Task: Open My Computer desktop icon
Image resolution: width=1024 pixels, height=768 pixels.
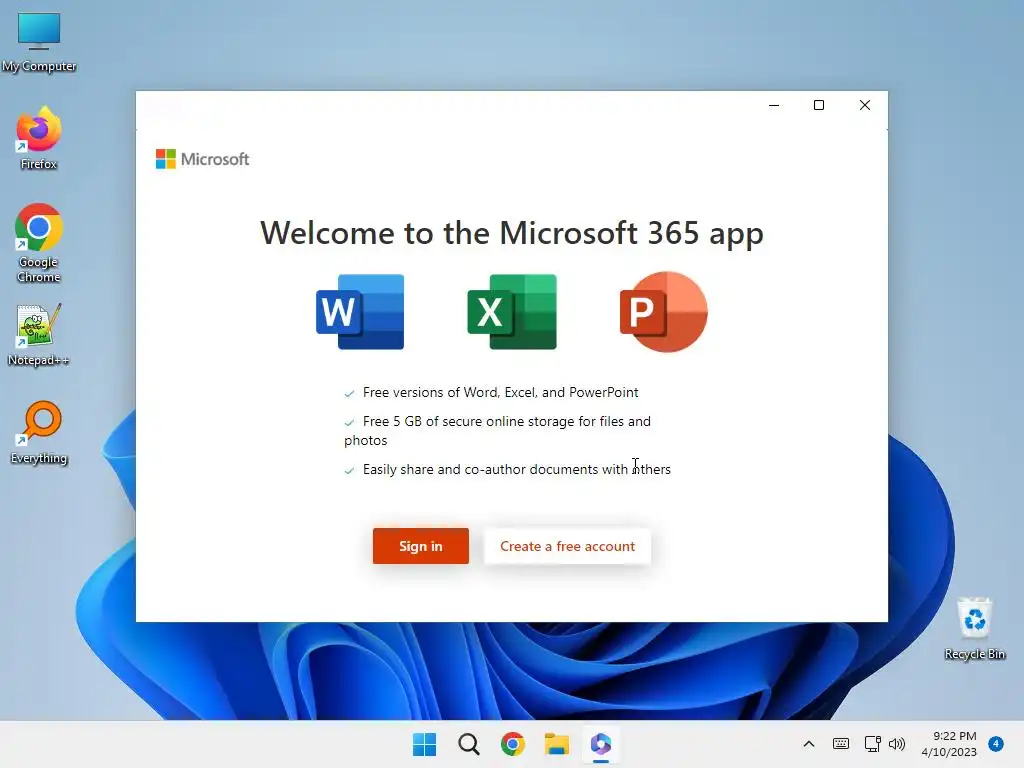Action: [x=39, y=42]
